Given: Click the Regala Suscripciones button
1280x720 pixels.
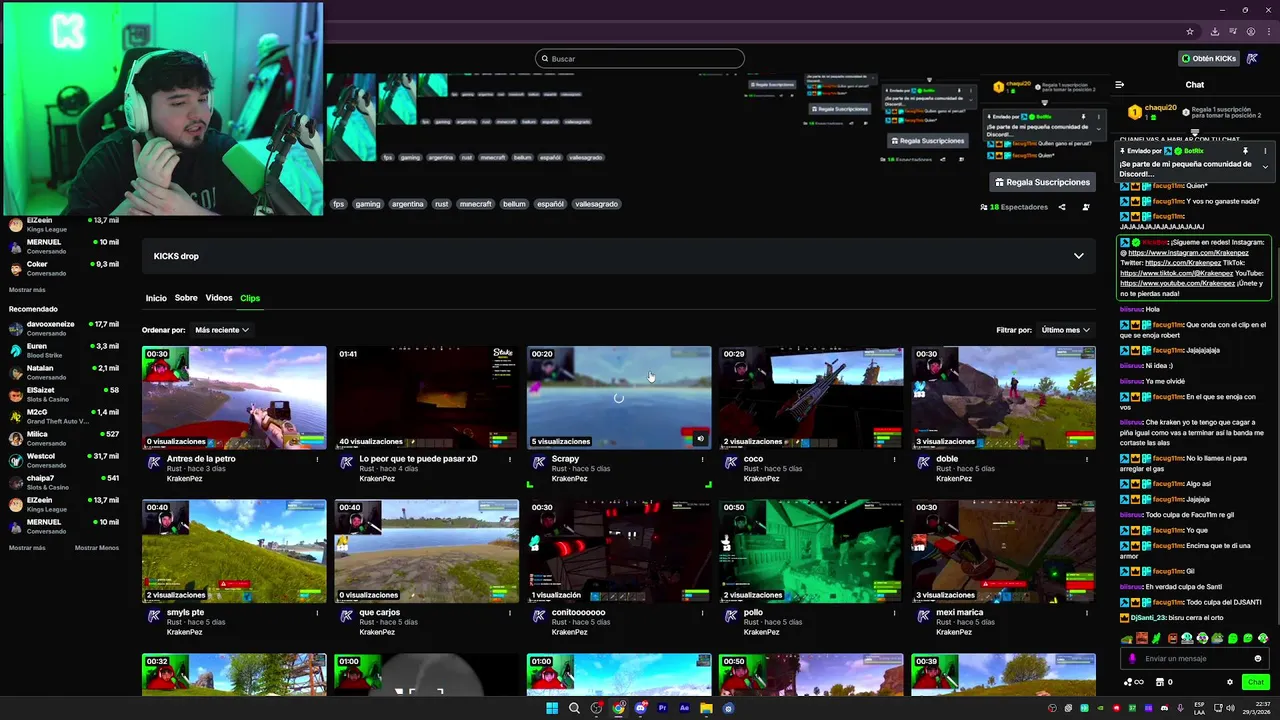Looking at the screenshot, I should 1042,182.
